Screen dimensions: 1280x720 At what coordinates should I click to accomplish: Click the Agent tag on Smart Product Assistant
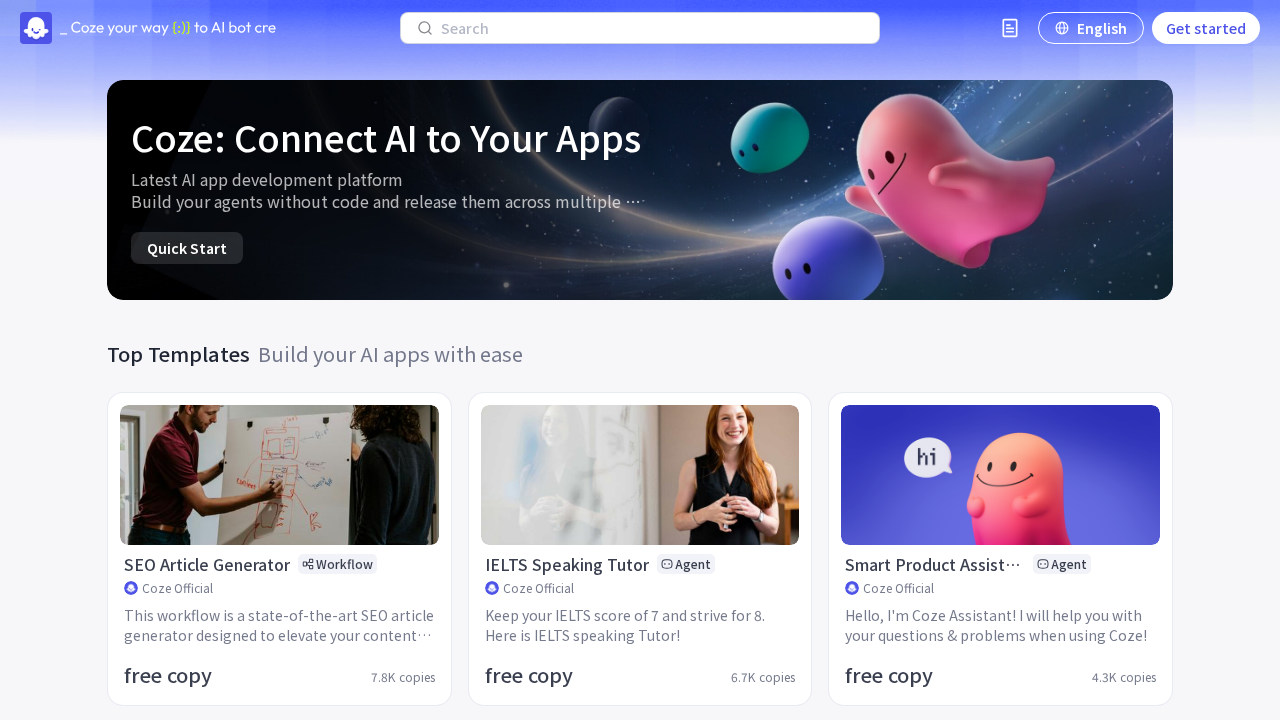click(1062, 564)
